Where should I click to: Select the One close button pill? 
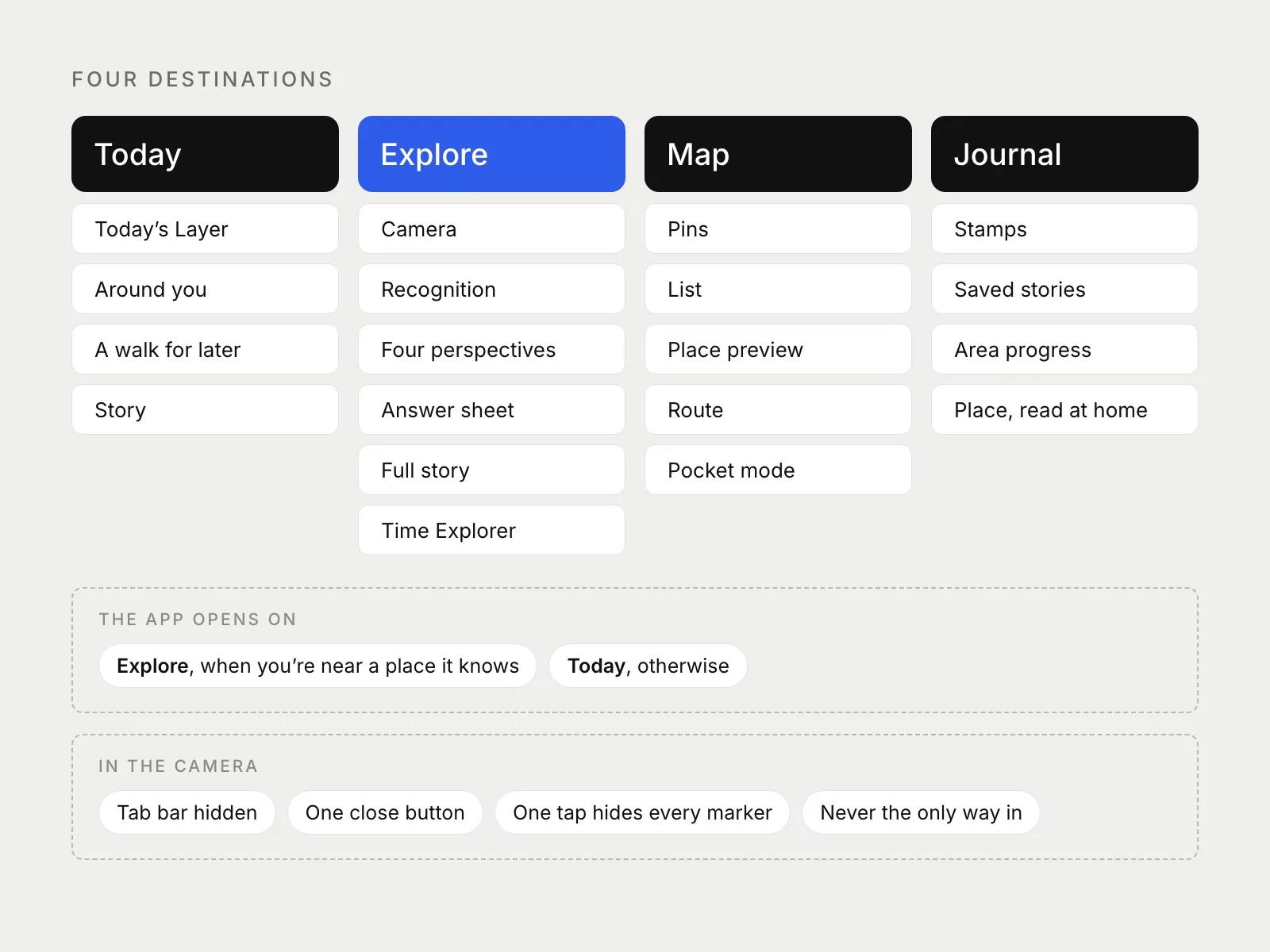pos(385,812)
